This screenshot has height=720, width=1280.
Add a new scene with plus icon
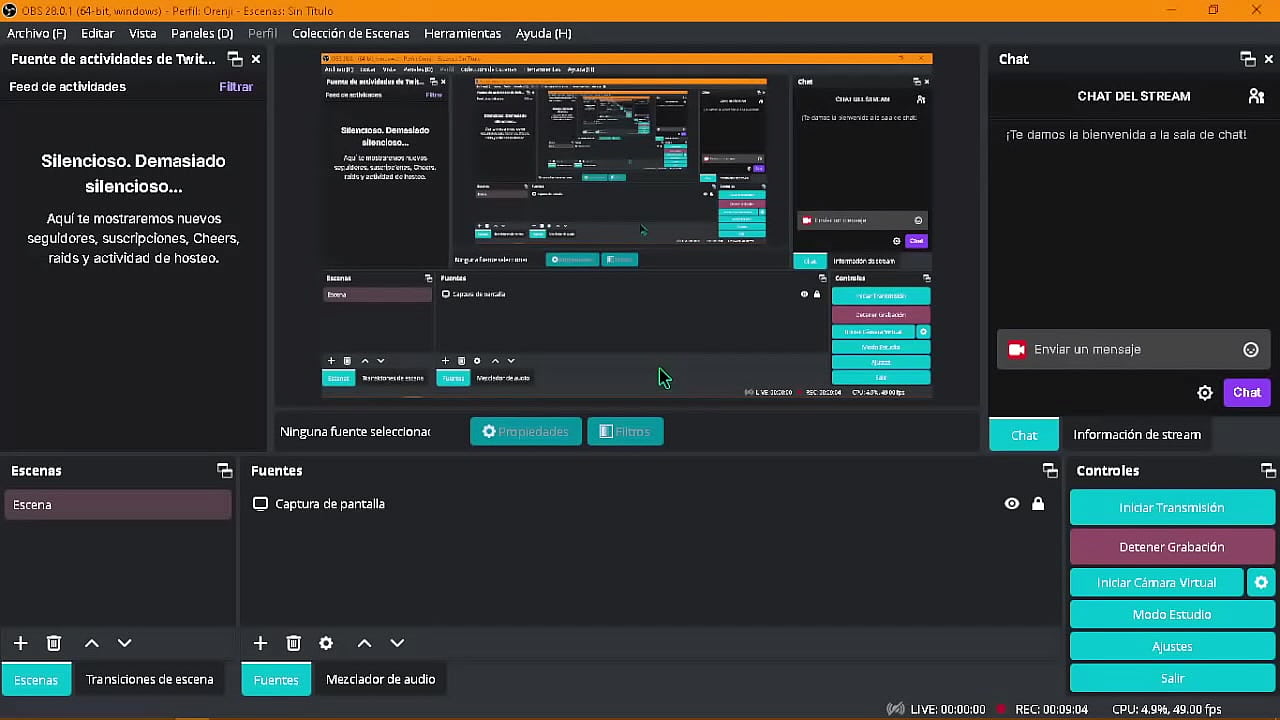click(20, 643)
